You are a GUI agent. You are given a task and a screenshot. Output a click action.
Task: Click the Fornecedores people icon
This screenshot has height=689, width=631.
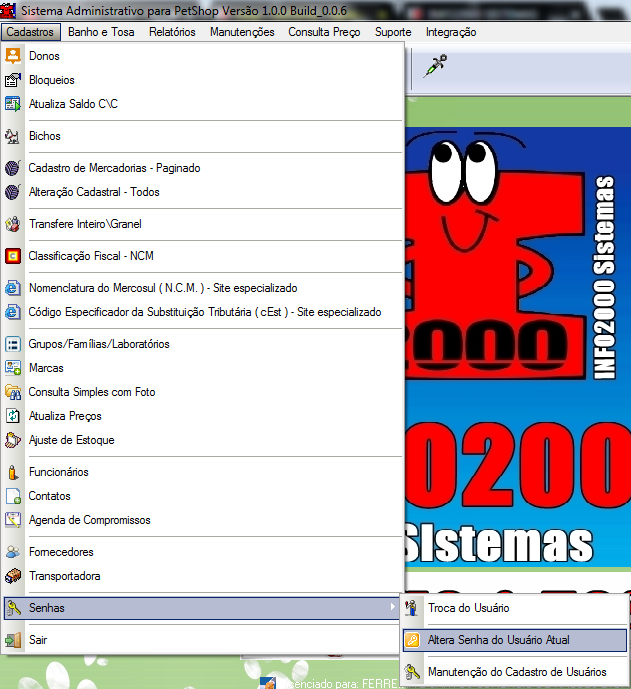click(13, 552)
